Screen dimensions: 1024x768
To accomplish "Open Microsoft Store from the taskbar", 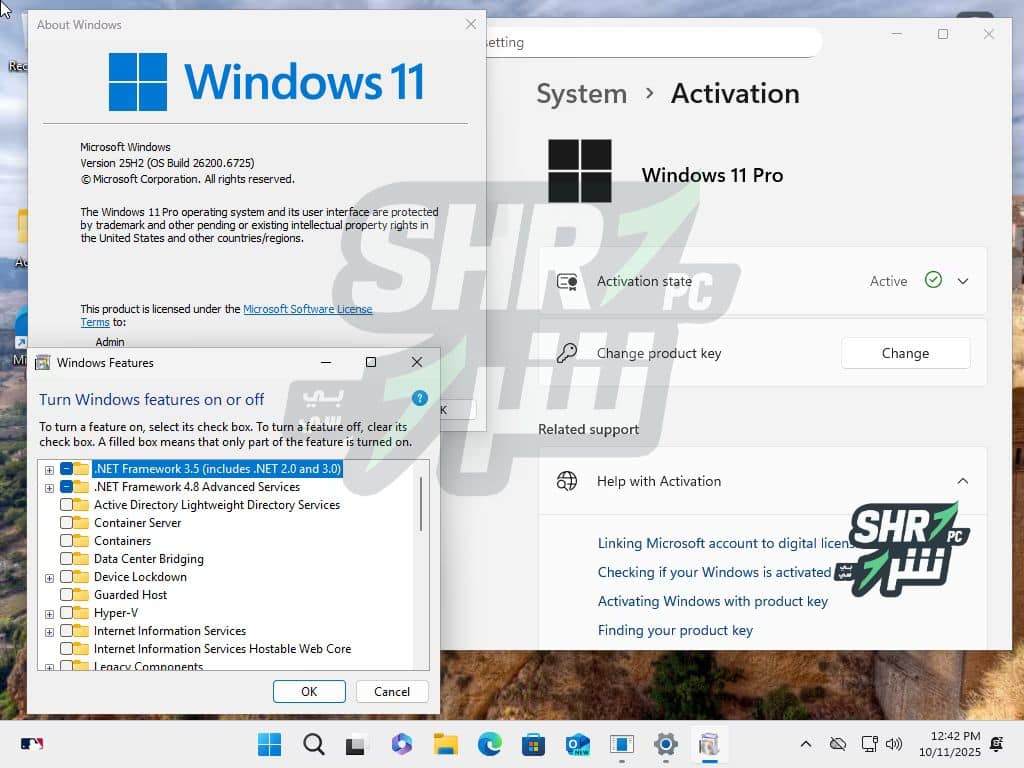I will click(533, 744).
